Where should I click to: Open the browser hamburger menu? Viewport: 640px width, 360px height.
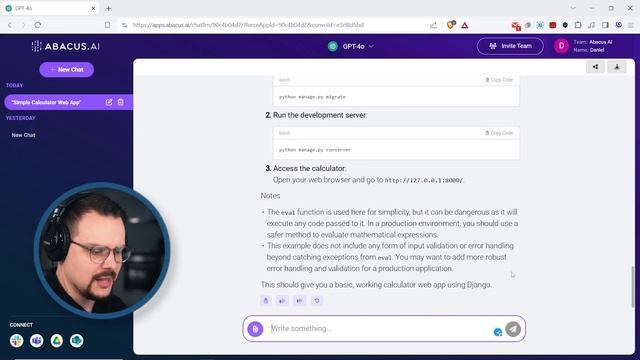[x=631, y=25]
